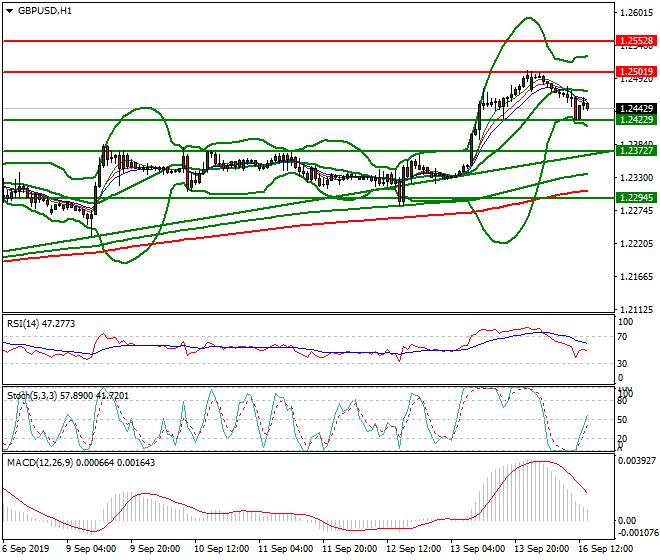Select the 9 Sep 04:00 time axis label
The image size is (660, 560).
pyautogui.click(x=91, y=549)
